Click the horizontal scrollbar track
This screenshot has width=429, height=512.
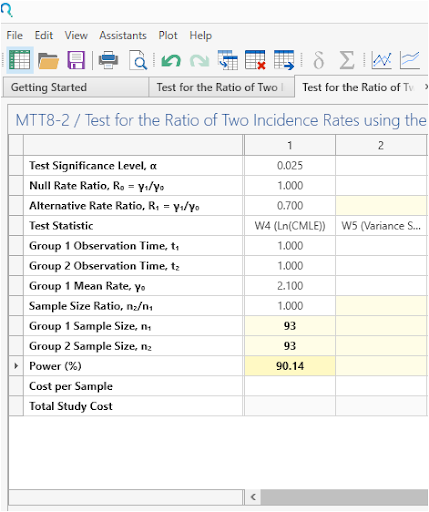pyautogui.click(x=345, y=497)
